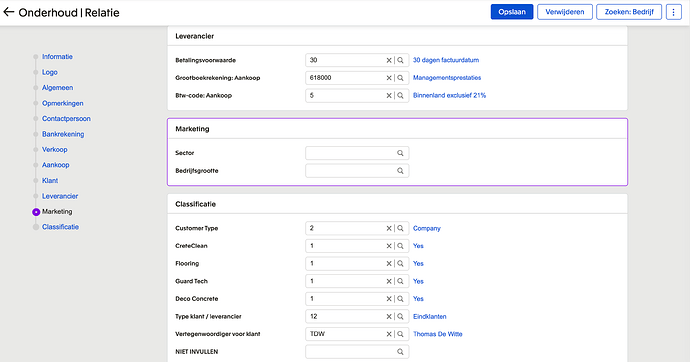Navigate to the Algemeen section

tap(58, 88)
